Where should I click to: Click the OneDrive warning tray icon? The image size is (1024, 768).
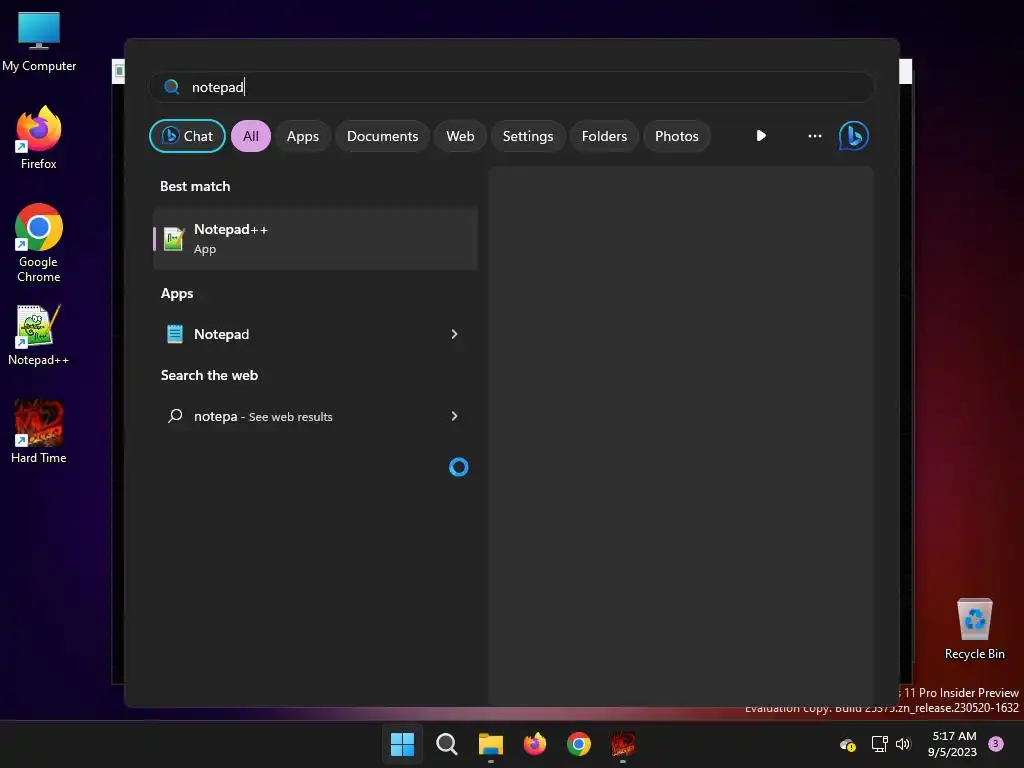tap(848, 744)
